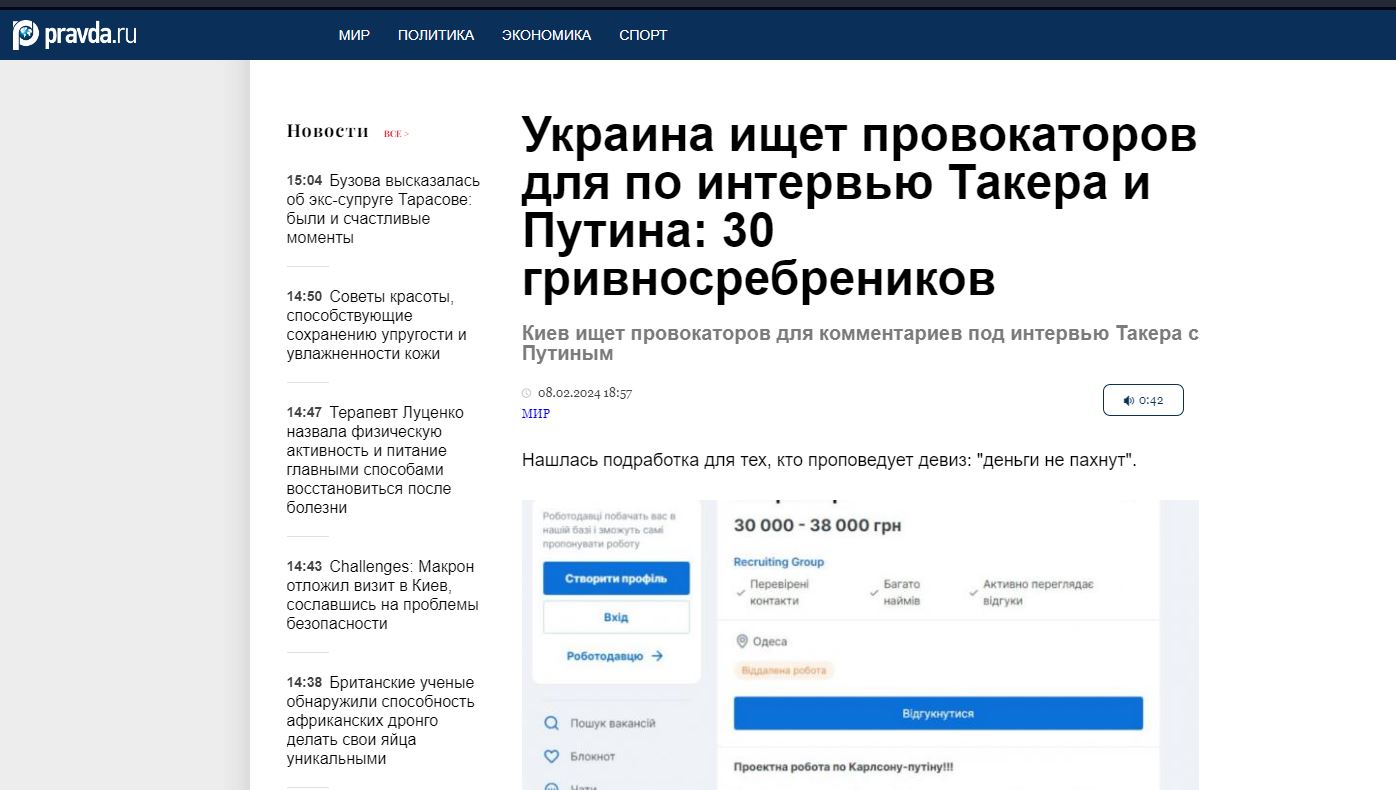Viewport: 1396px width, 790px height.
Task: Play the 0:42 audio version button
Action: point(1143,400)
